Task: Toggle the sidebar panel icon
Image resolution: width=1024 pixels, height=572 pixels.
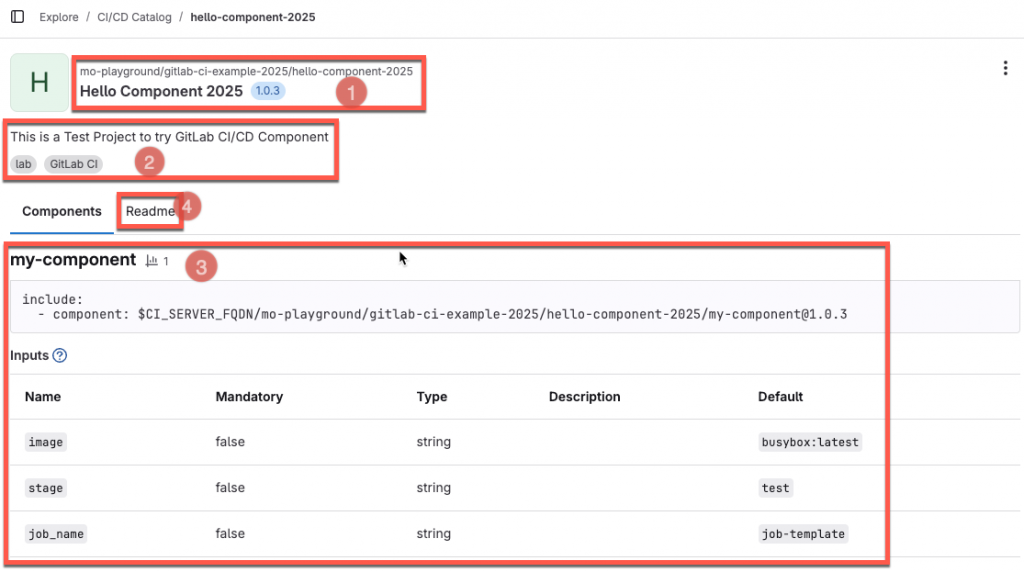Action: 18,17
